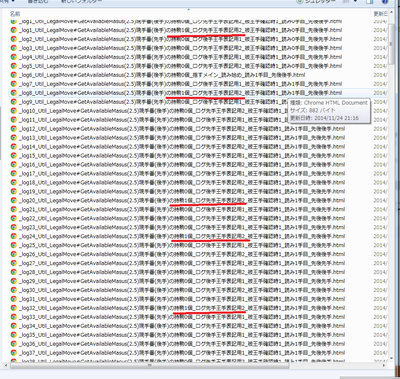Screen dimensions: 400x379
Task: Select file name starting with _log22_Util_LegalMove
Action: [x=182, y=218]
